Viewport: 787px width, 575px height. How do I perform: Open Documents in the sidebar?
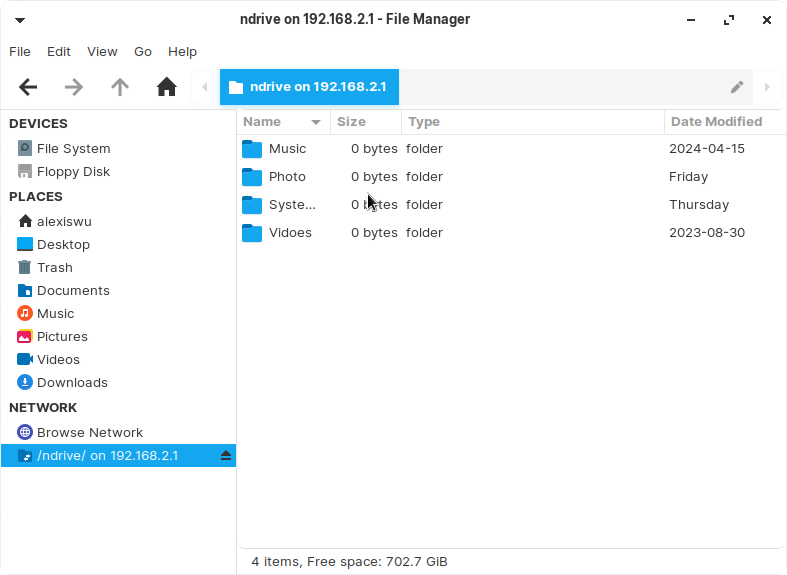point(118,291)
